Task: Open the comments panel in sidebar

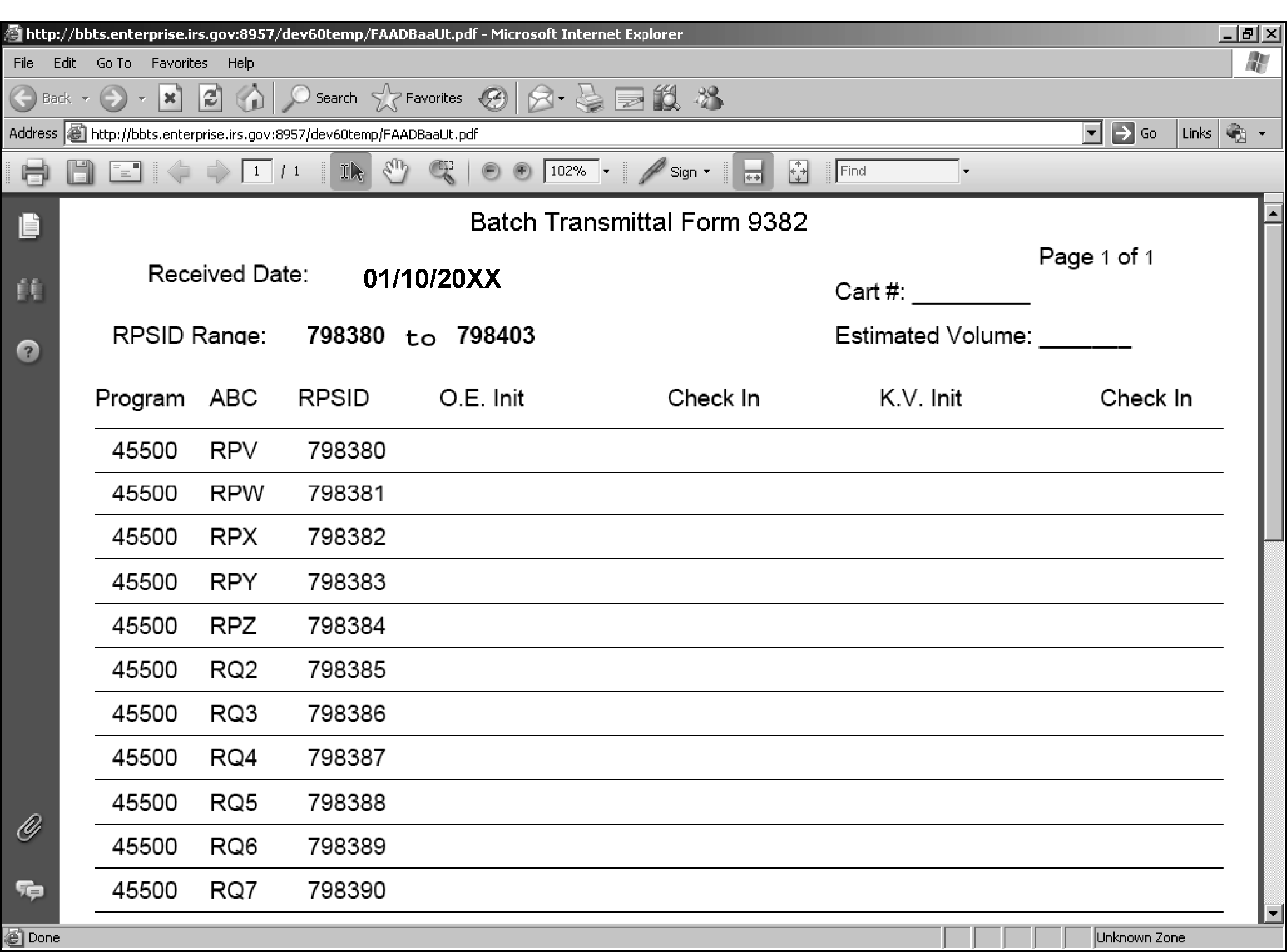Action: (29, 890)
